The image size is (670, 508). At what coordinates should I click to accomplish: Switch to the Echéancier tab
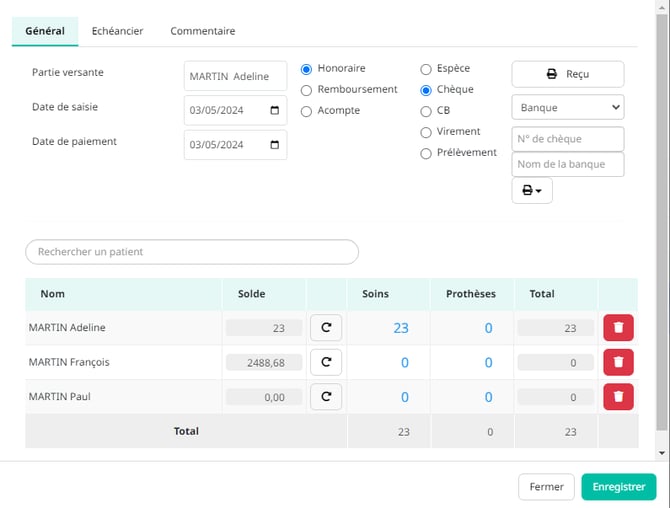point(117,31)
